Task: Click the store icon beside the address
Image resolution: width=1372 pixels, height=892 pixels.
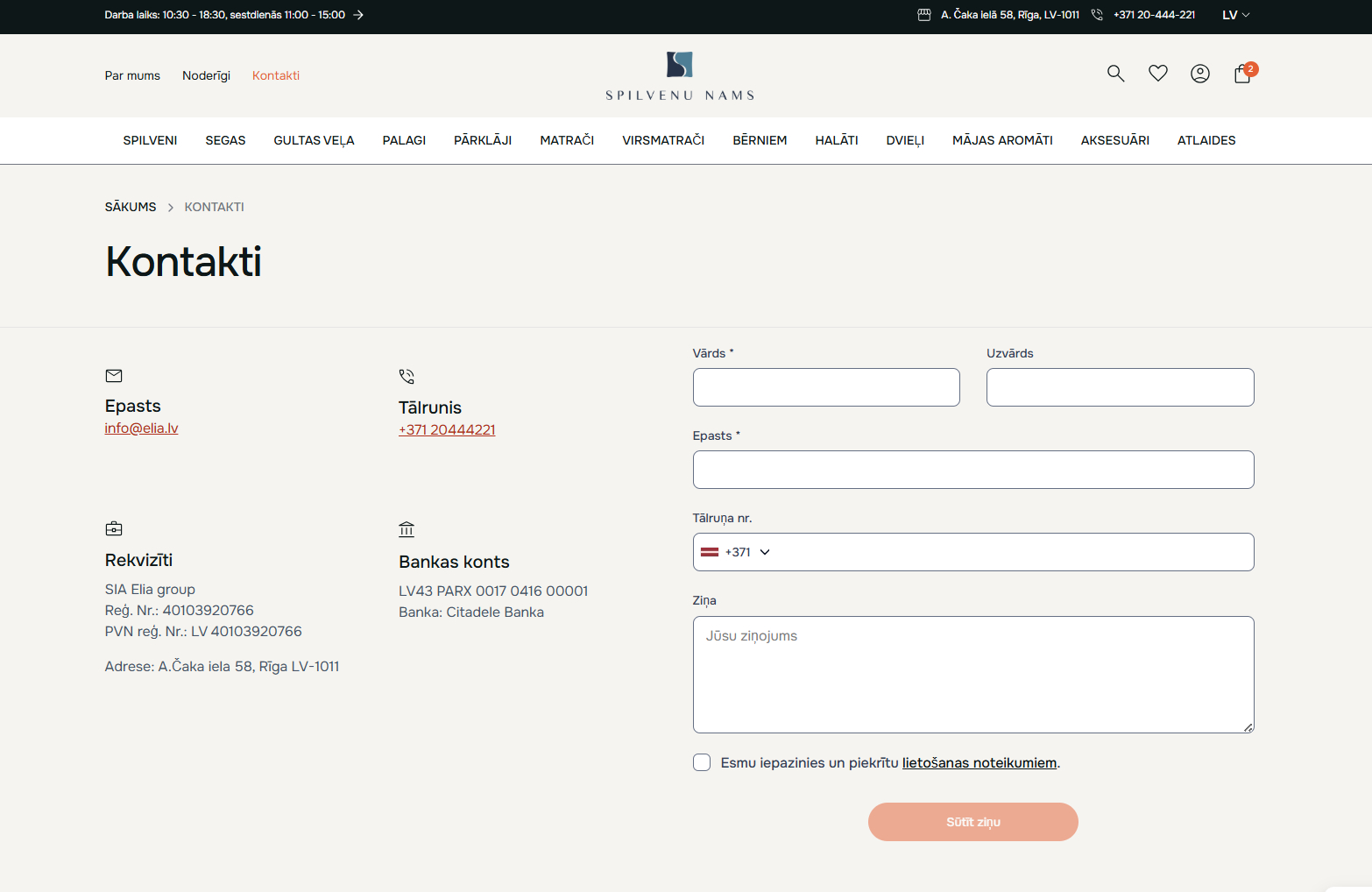Action: (923, 15)
